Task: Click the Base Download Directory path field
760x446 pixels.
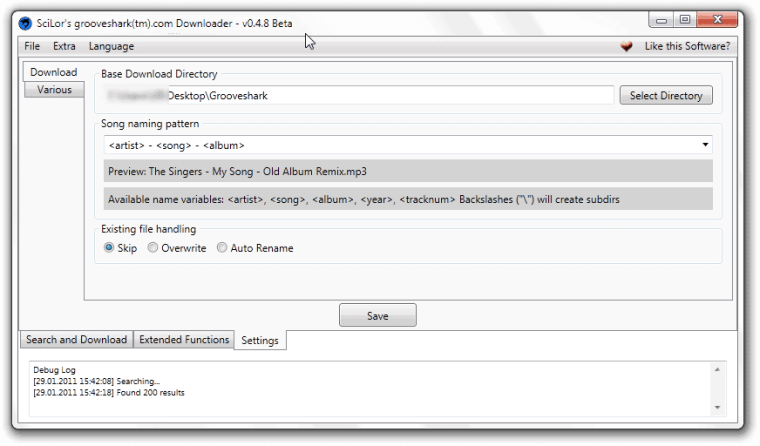Action: (358, 96)
